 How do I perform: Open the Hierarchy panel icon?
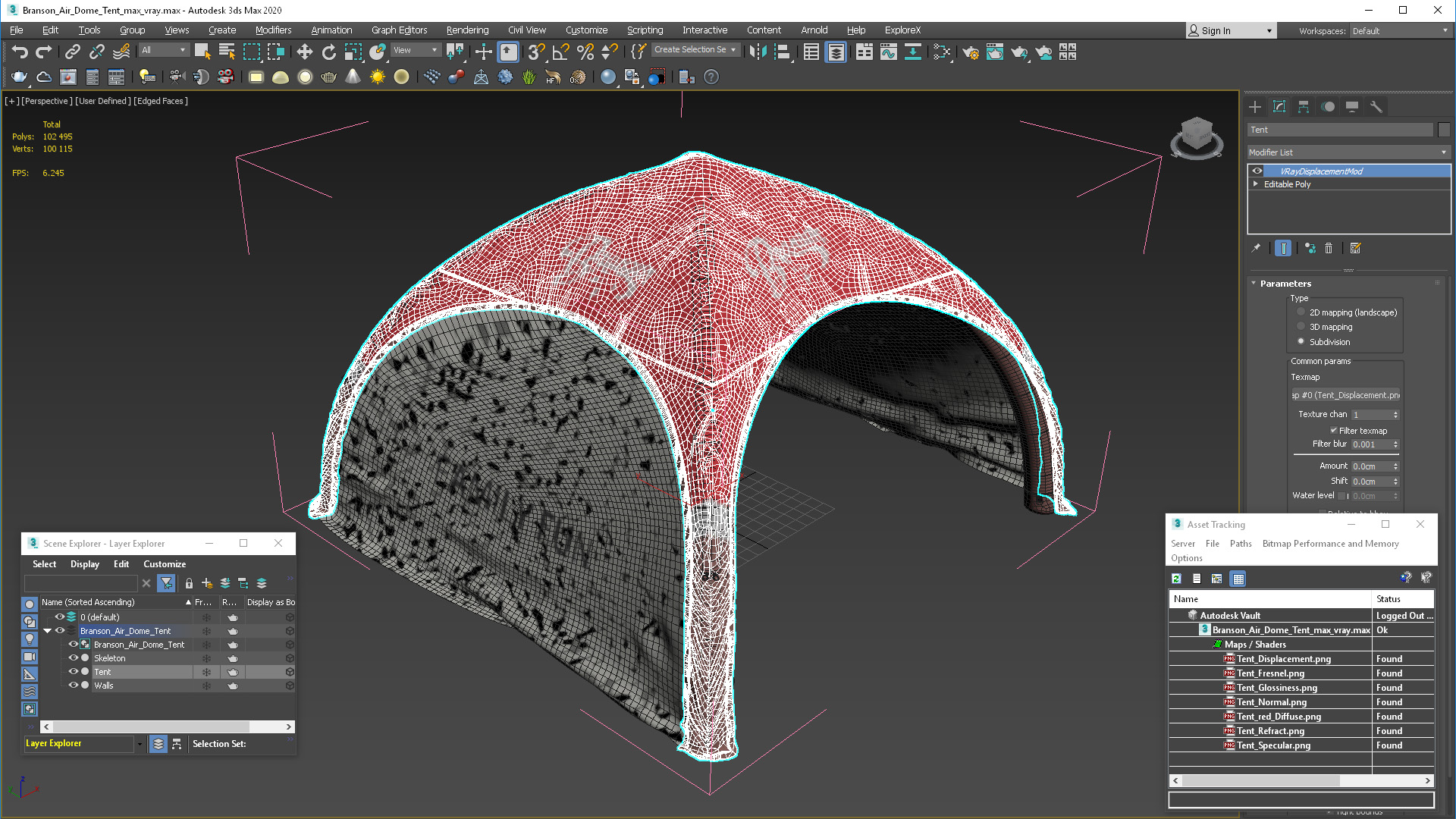pos(1304,107)
